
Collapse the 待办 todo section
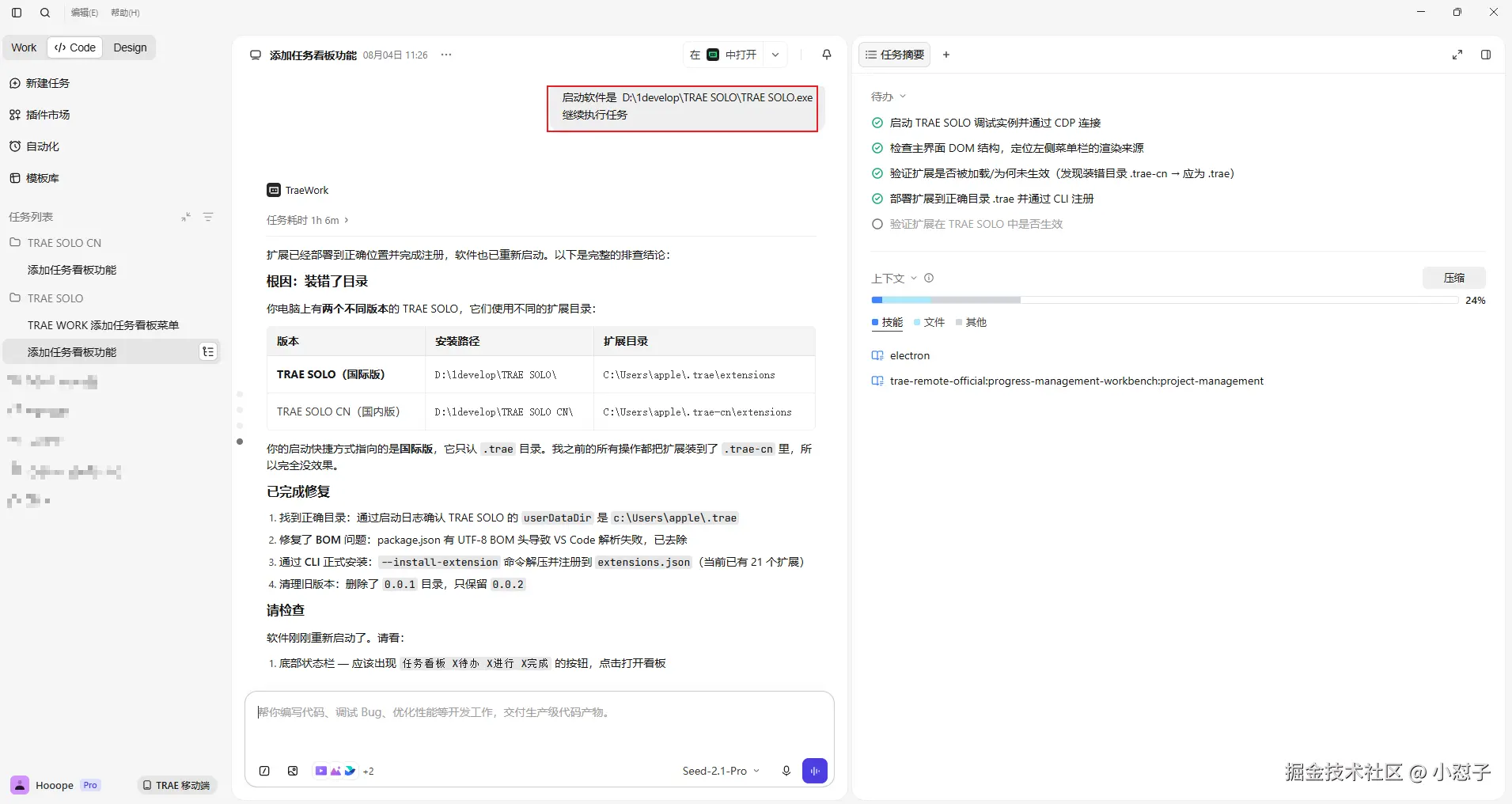(889, 97)
